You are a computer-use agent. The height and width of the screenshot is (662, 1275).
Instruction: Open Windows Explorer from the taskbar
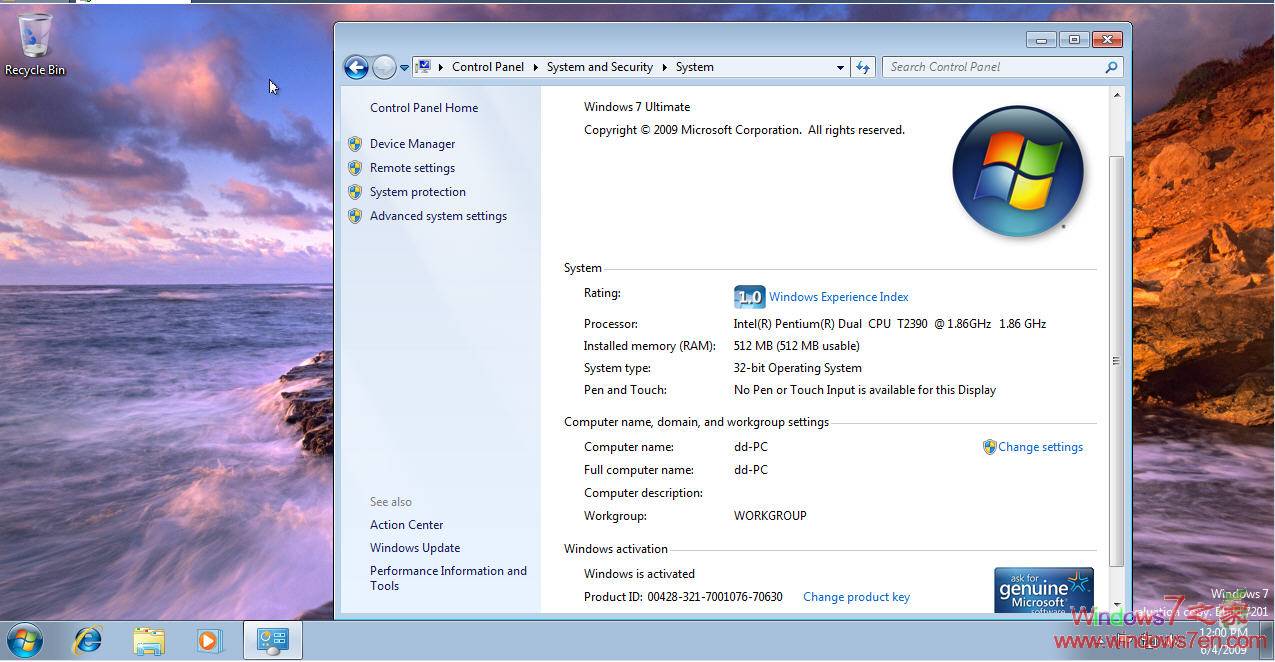click(x=149, y=639)
